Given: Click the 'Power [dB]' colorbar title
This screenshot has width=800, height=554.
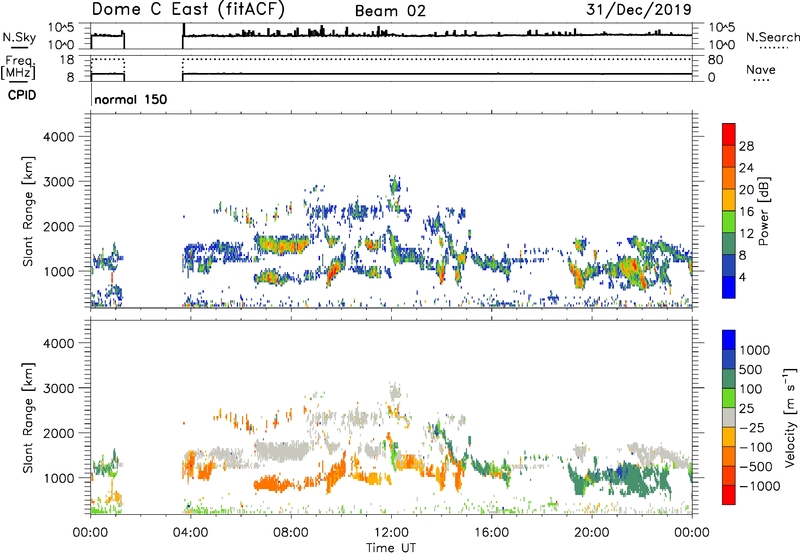Looking at the screenshot, I should pos(764,211).
